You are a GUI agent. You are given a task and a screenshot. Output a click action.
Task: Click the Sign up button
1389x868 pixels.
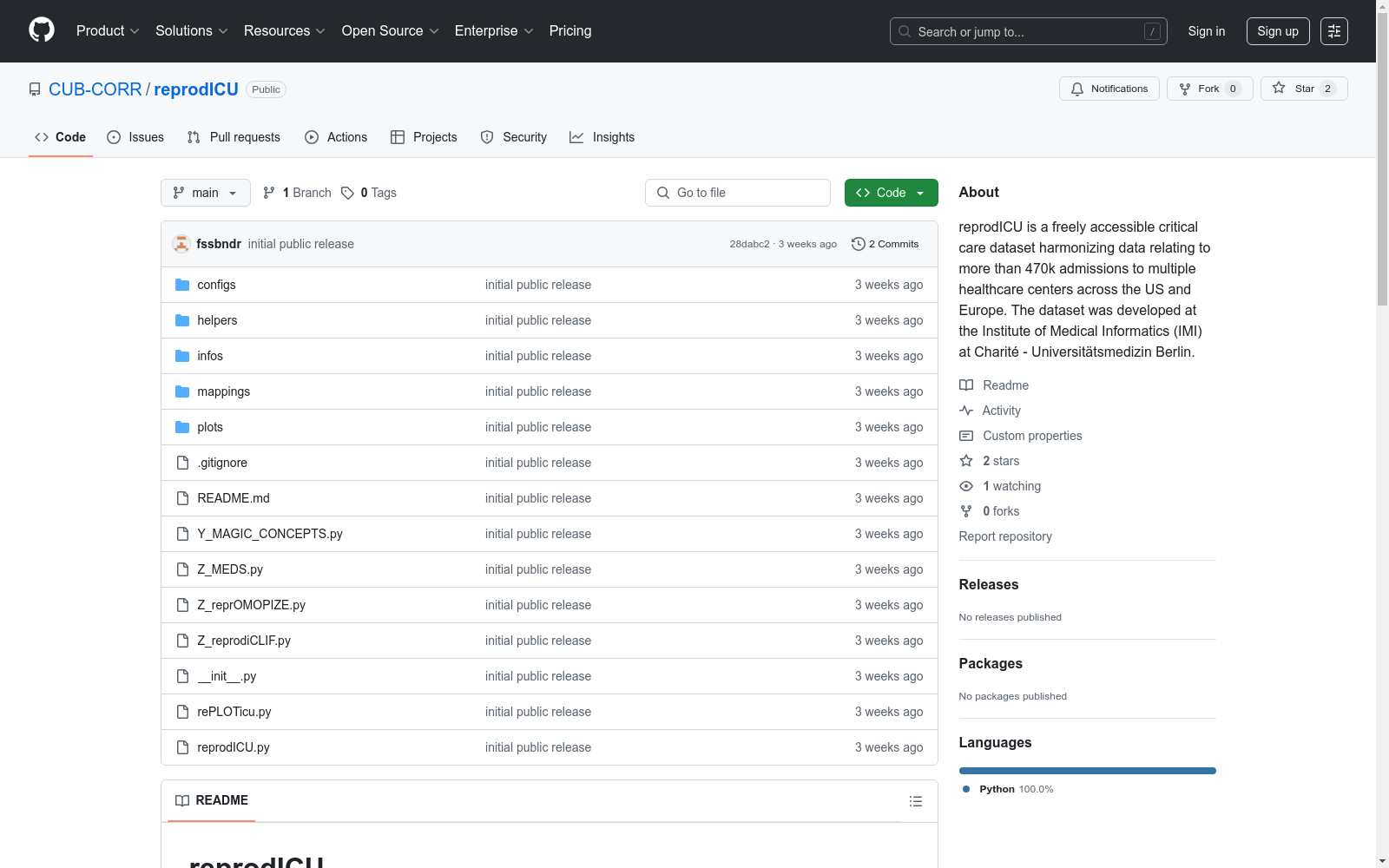[x=1278, y=31]
